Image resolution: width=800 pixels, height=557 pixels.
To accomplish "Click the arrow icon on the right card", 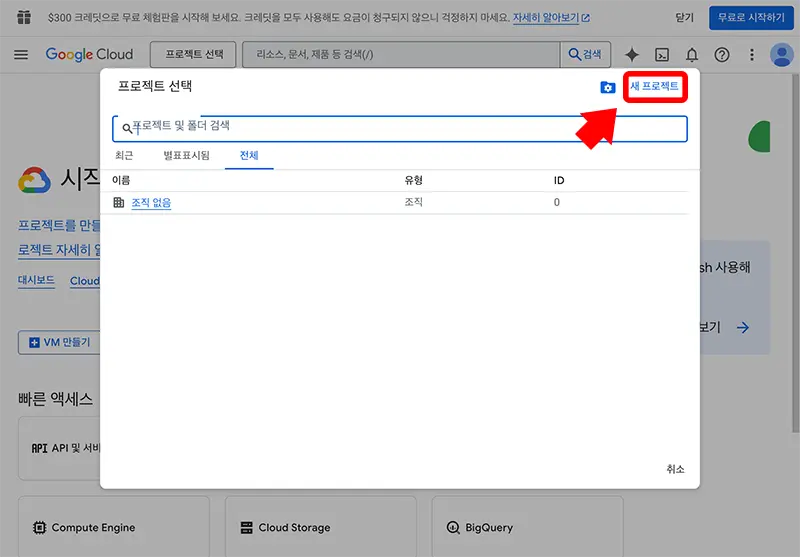I will [x=743, y=327].
